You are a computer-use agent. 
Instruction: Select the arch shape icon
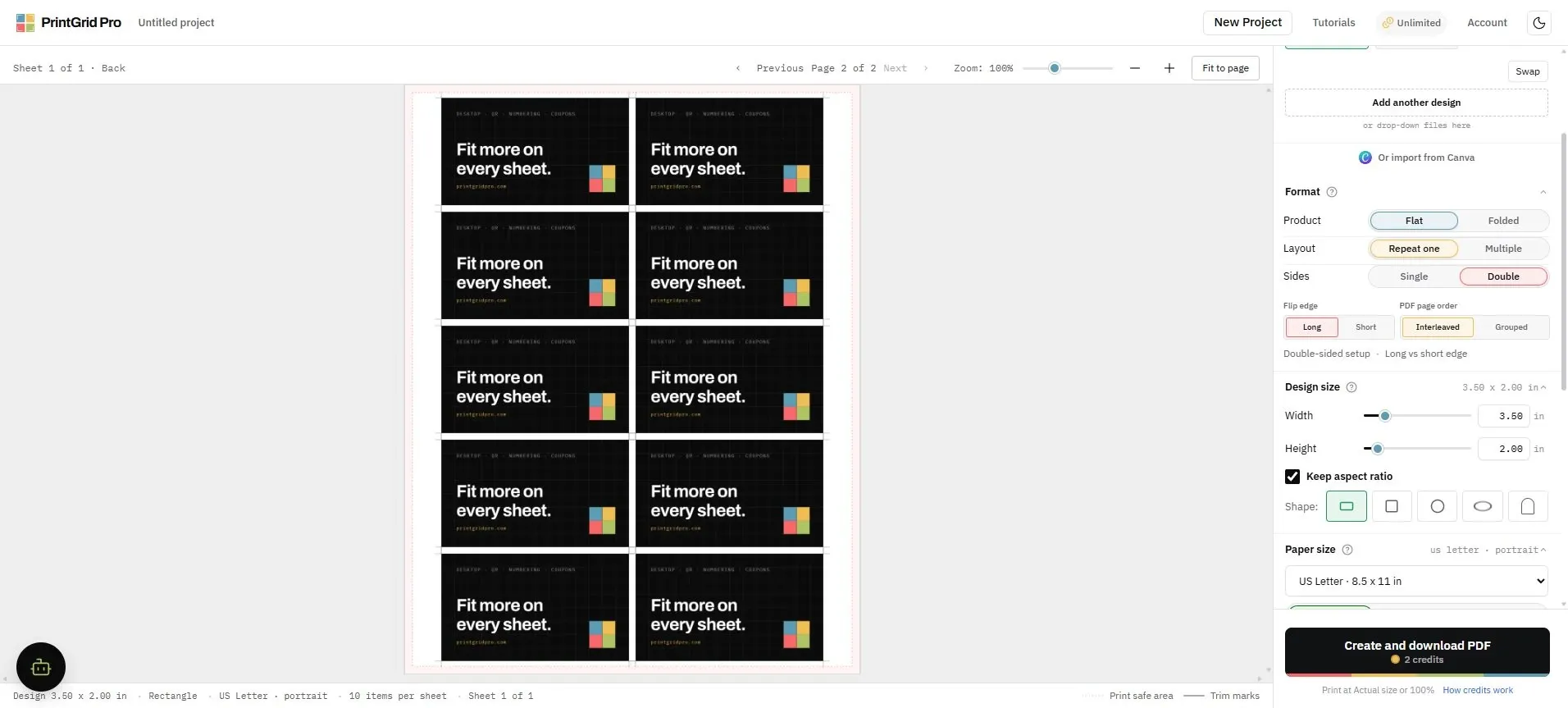(x=1528, y=506)
